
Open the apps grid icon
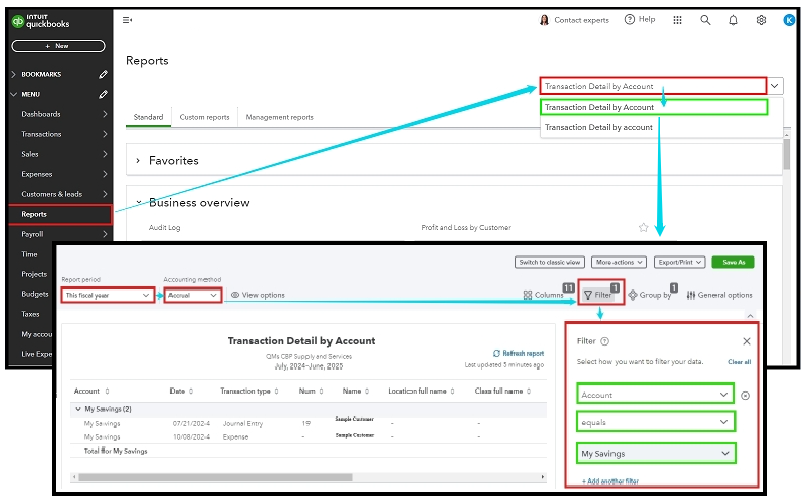[x=677, y=20]
